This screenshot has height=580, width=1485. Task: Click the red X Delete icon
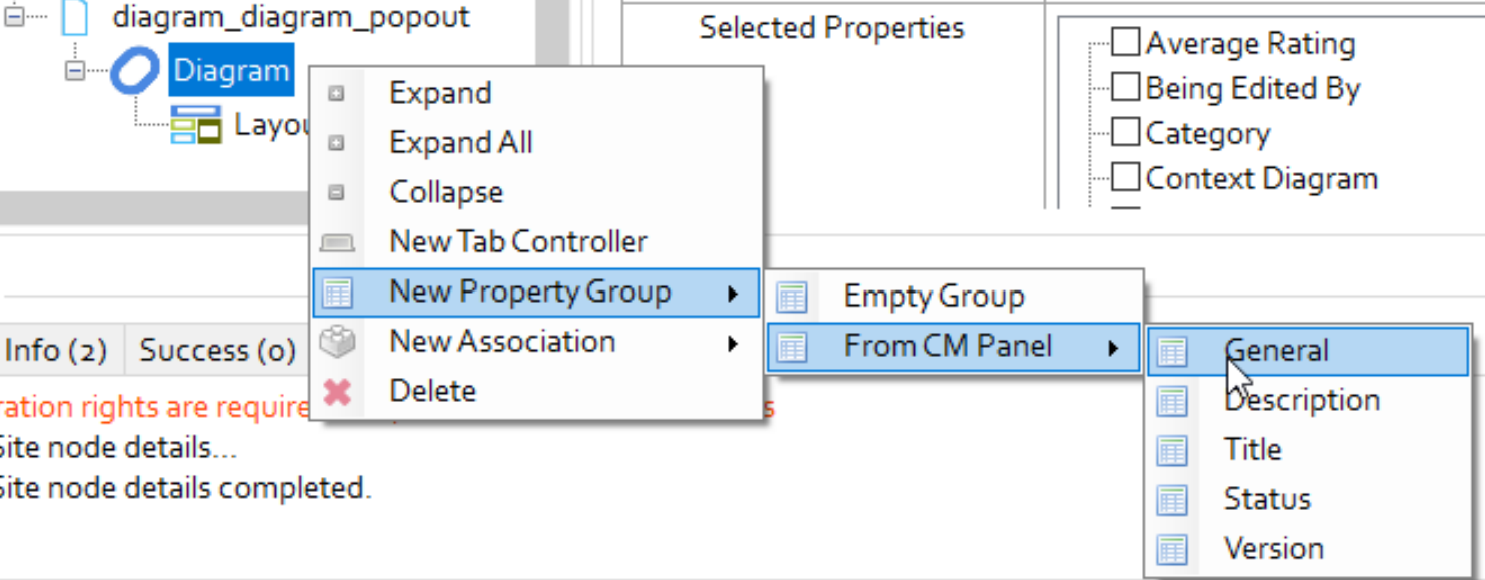(337, 391)
